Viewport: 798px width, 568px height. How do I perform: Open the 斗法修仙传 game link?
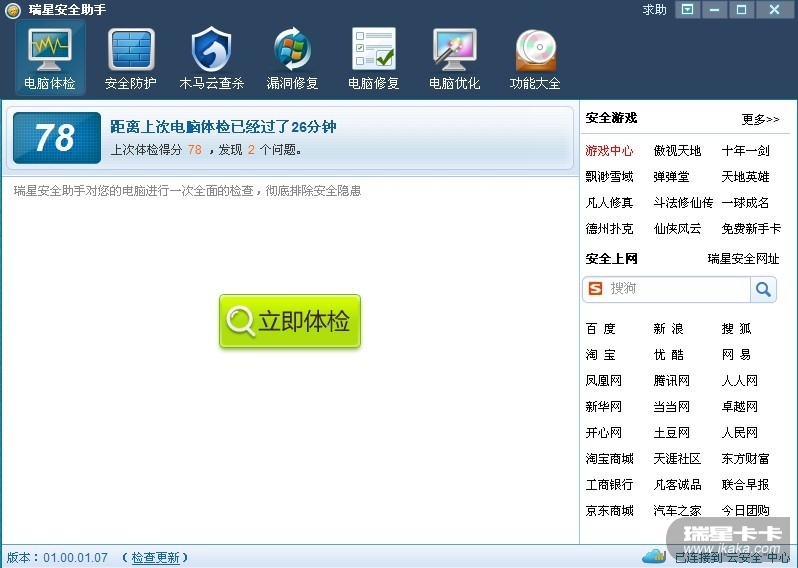tap(683, 203)
